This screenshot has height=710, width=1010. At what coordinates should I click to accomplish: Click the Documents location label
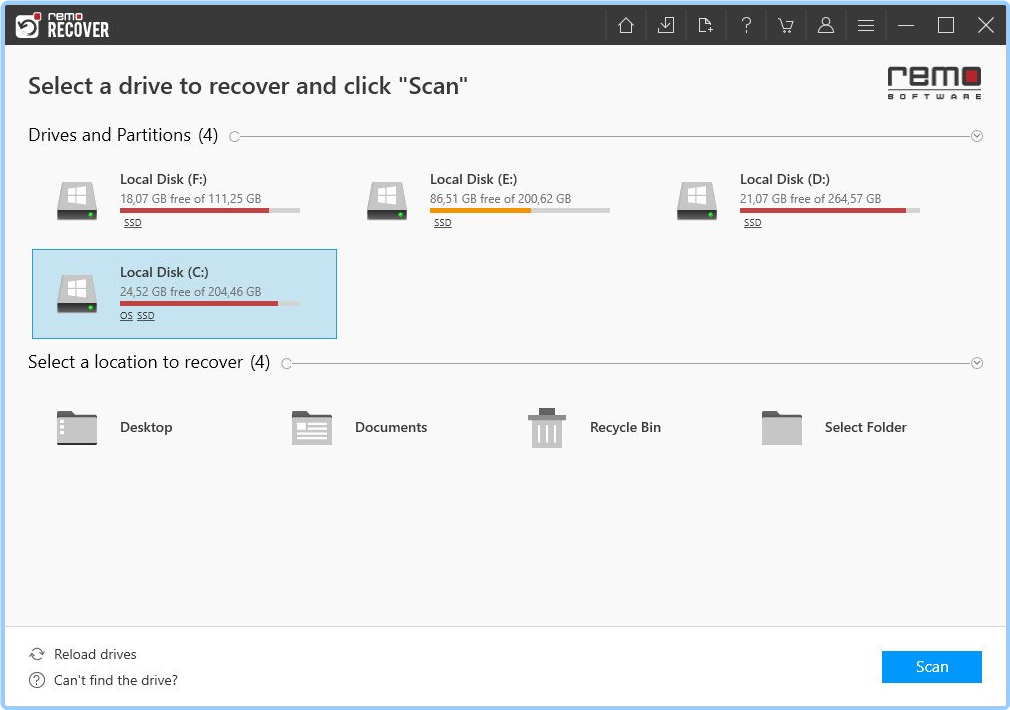391,427
